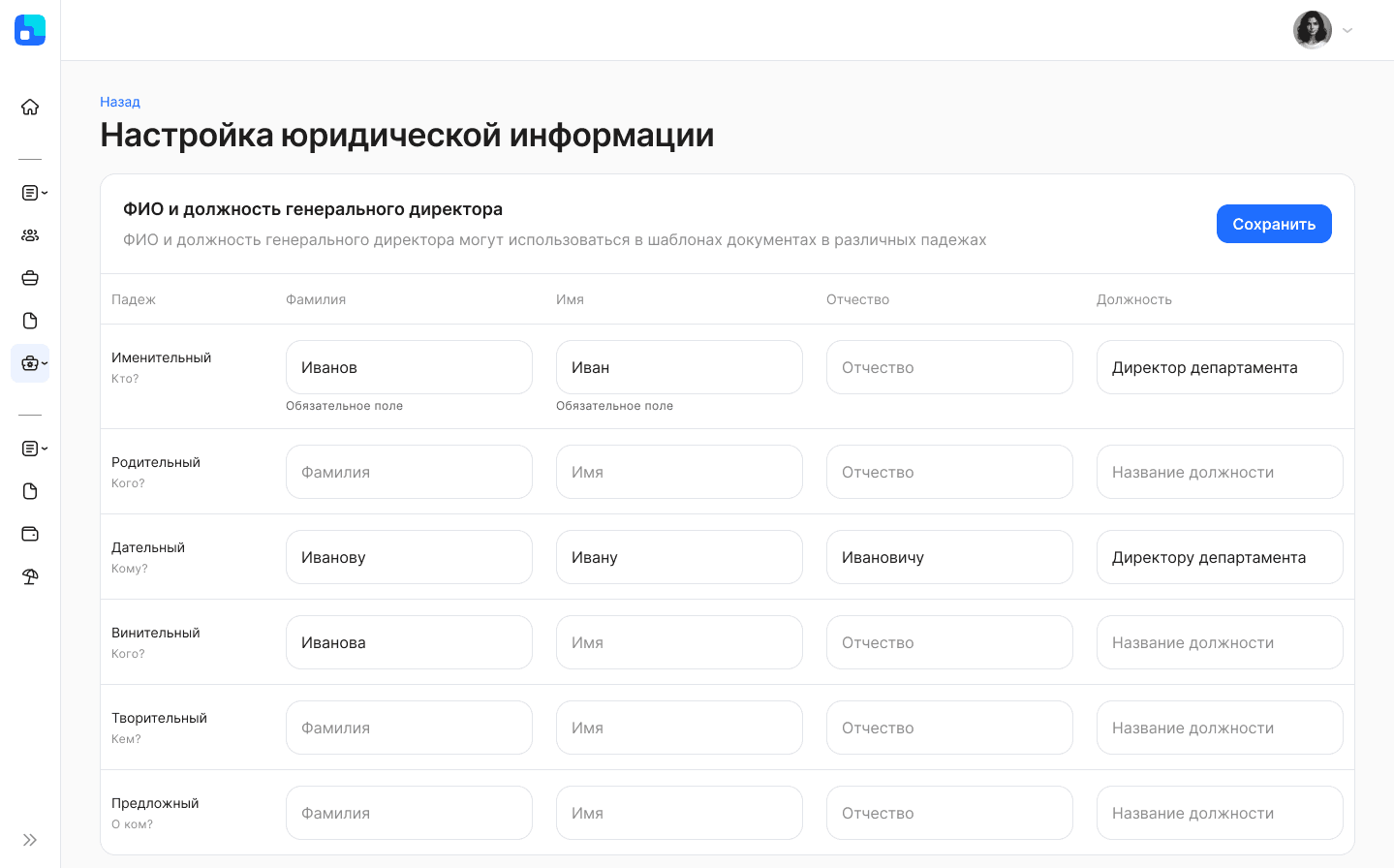The width and height of the screenshot is (1394, 868).
Task: Expand the sidebar with the double-chevron icon
Action: coord(30,840)
